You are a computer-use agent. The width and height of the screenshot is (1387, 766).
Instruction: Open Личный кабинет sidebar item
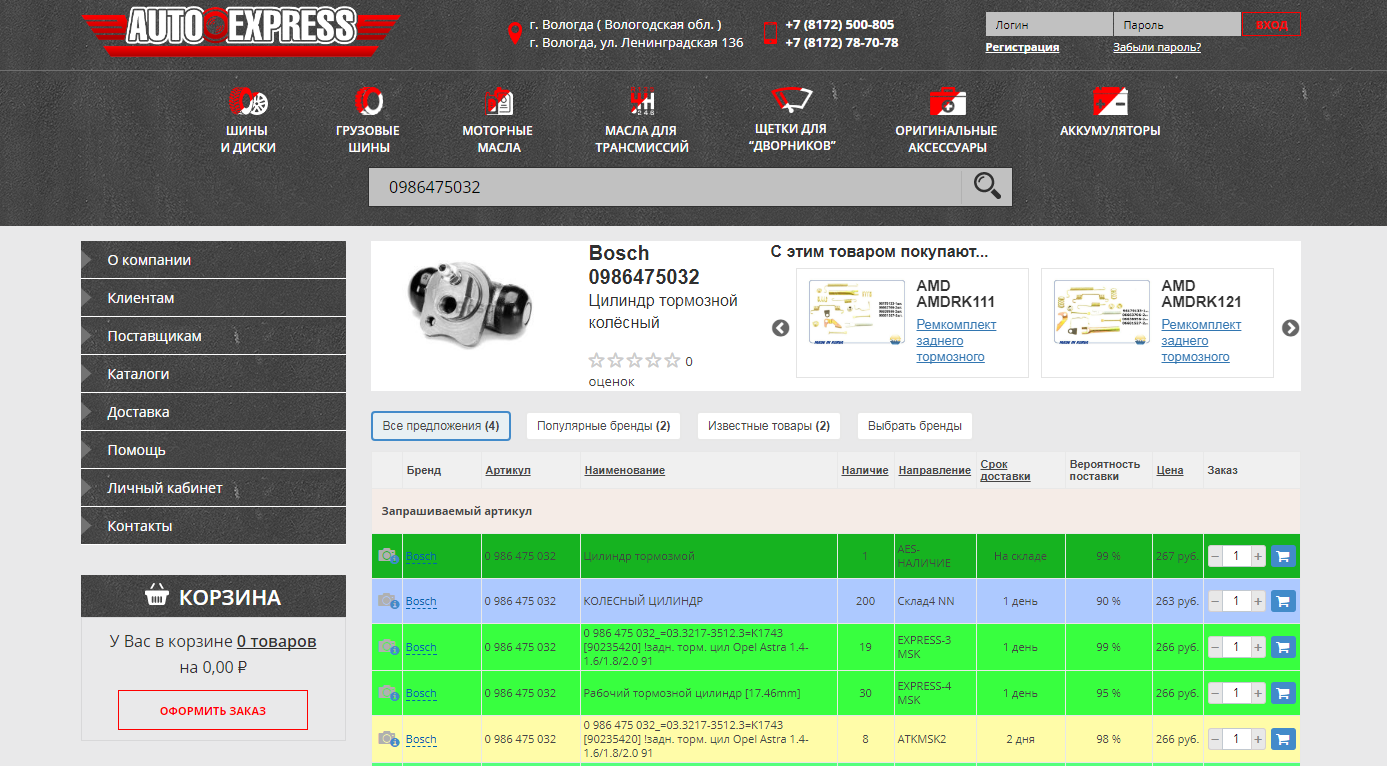[213, 488]
